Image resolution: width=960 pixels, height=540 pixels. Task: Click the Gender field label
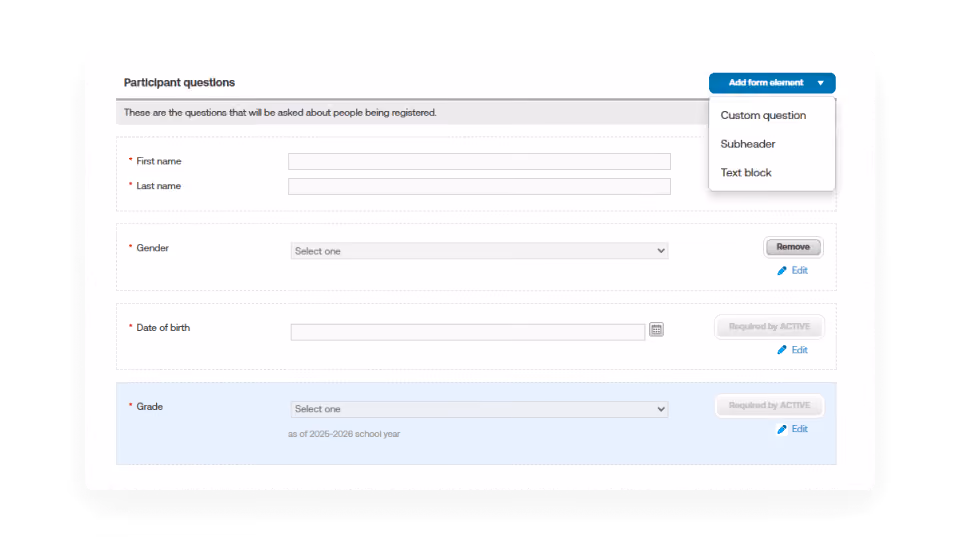pyautogui.click(x=152, y=248)
